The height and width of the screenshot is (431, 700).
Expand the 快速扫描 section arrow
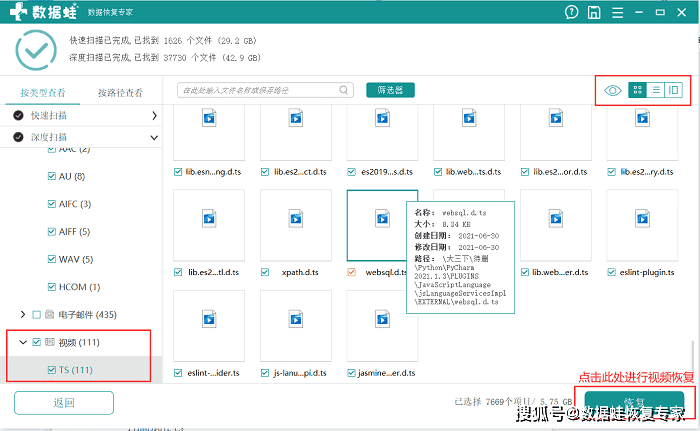154,116
